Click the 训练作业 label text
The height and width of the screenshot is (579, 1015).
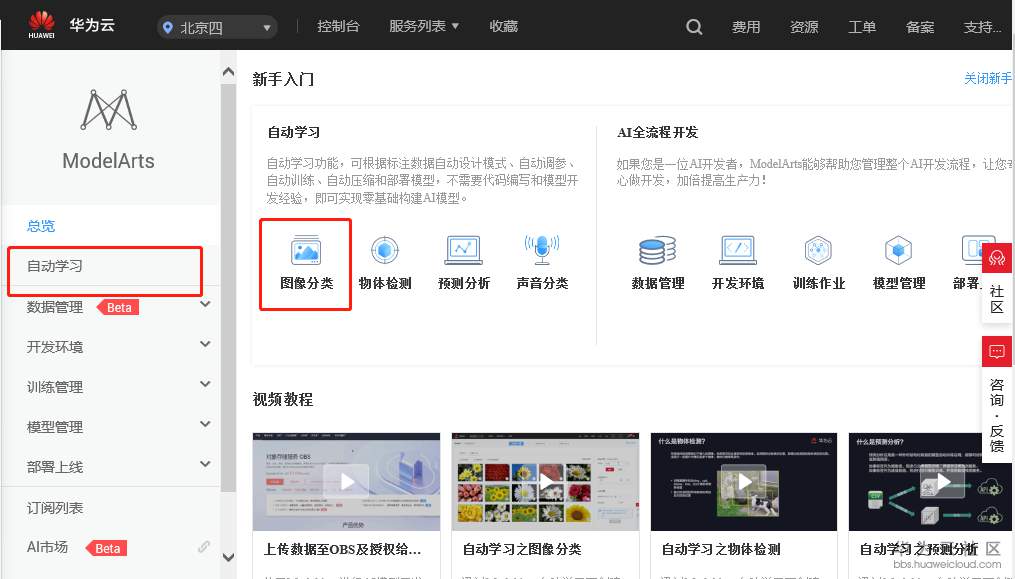click(819, 283)
